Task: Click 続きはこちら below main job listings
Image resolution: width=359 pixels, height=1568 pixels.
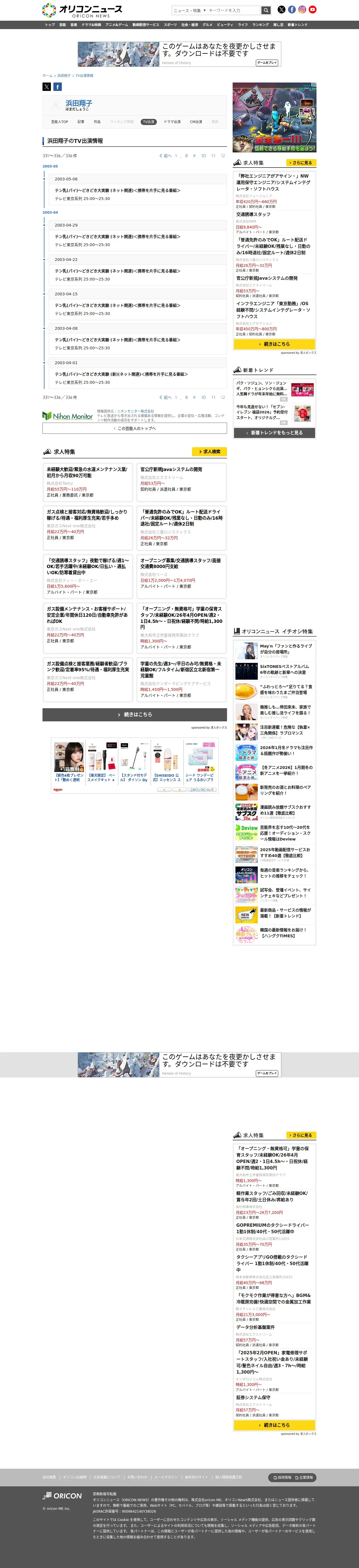Action: coord(134,715)
